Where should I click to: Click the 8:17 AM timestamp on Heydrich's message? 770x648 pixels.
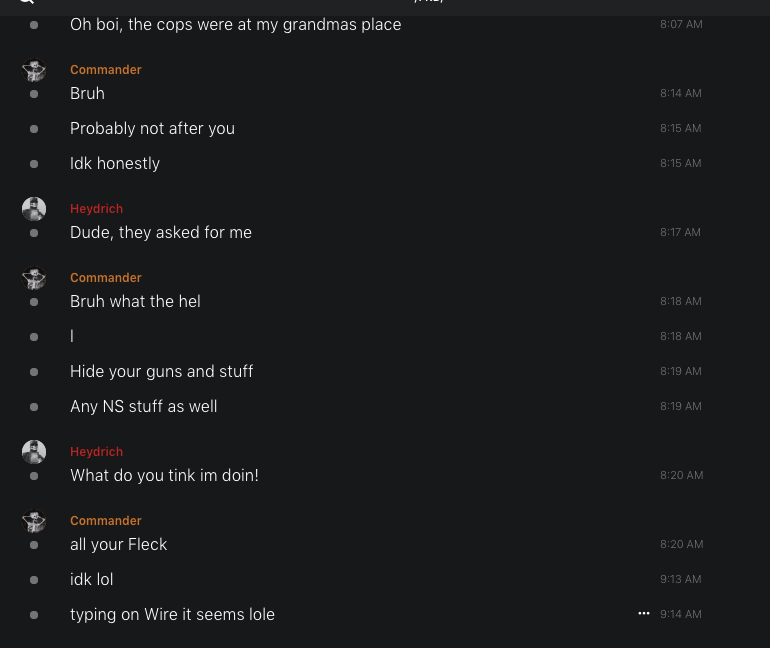681,232
